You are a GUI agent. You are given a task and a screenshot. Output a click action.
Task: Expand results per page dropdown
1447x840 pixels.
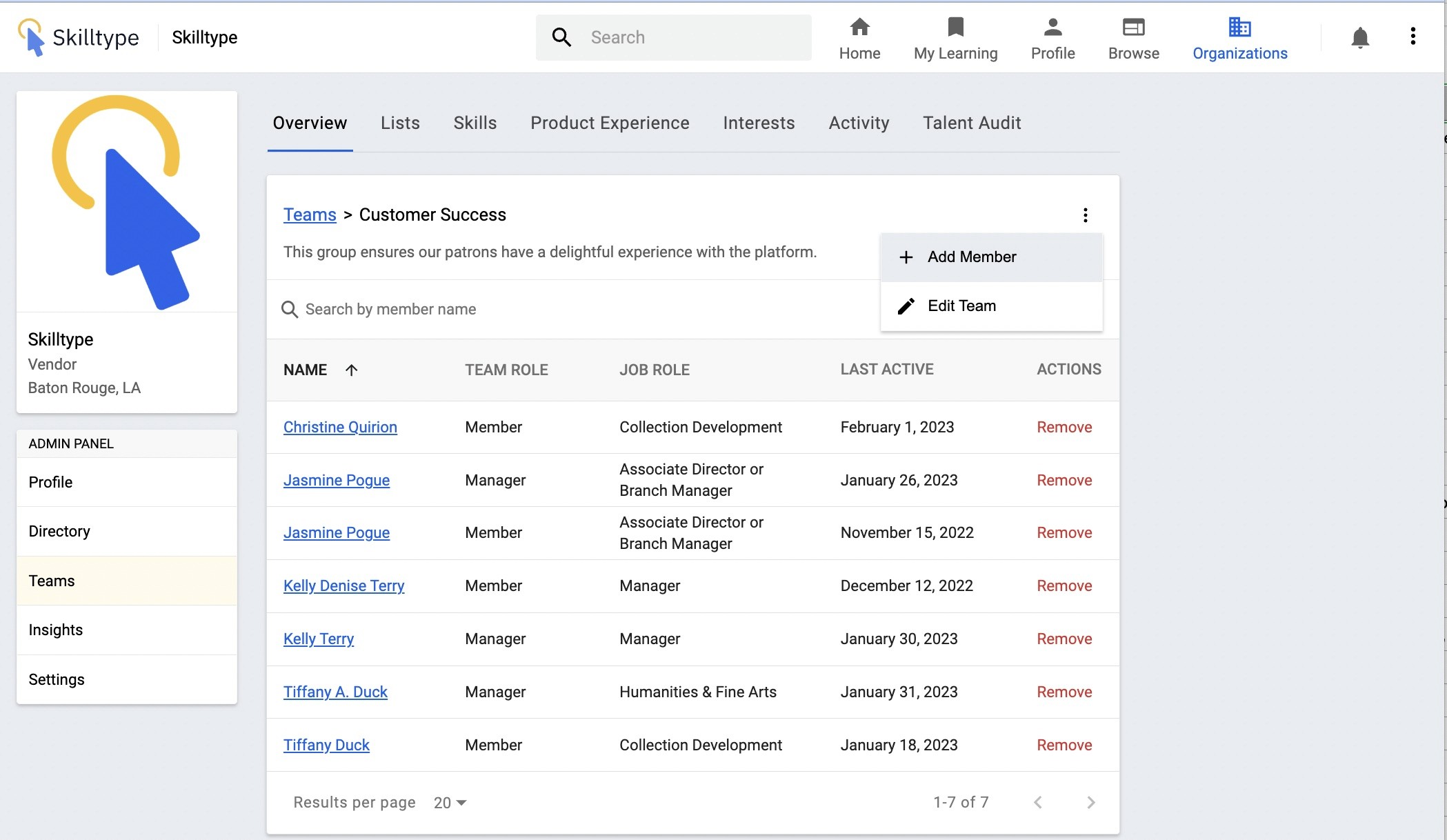click(x=450, y=803)
